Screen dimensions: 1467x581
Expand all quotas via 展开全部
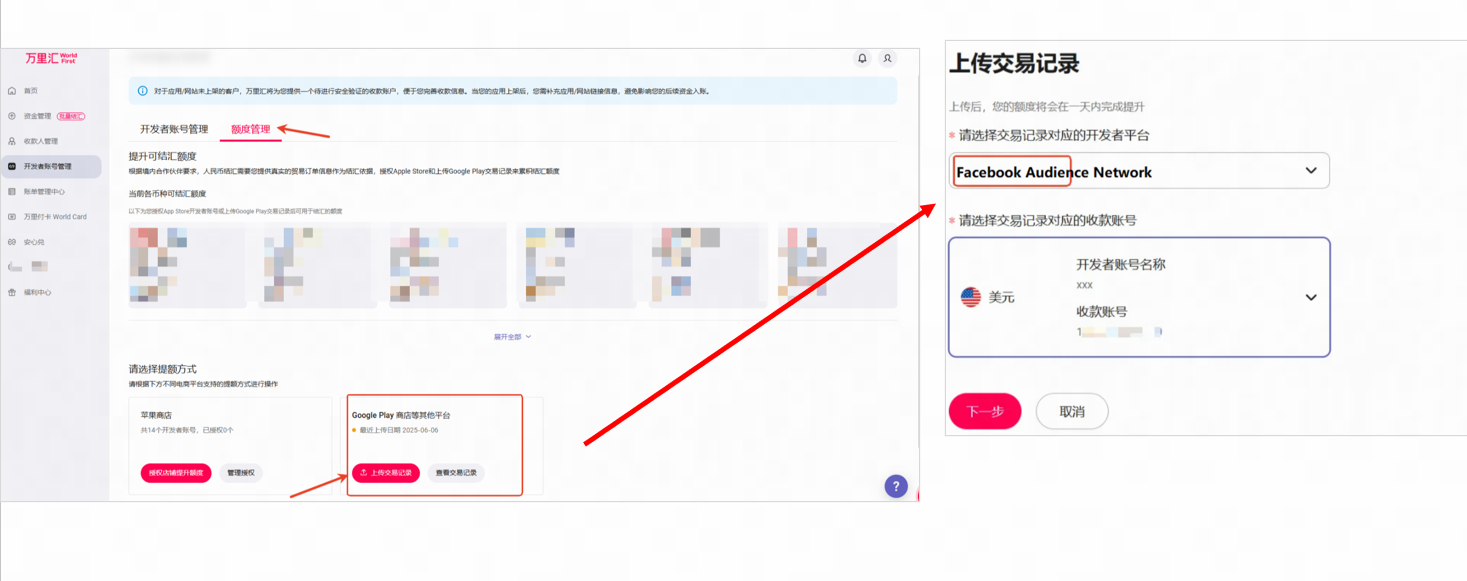click(x=512, y=337)
